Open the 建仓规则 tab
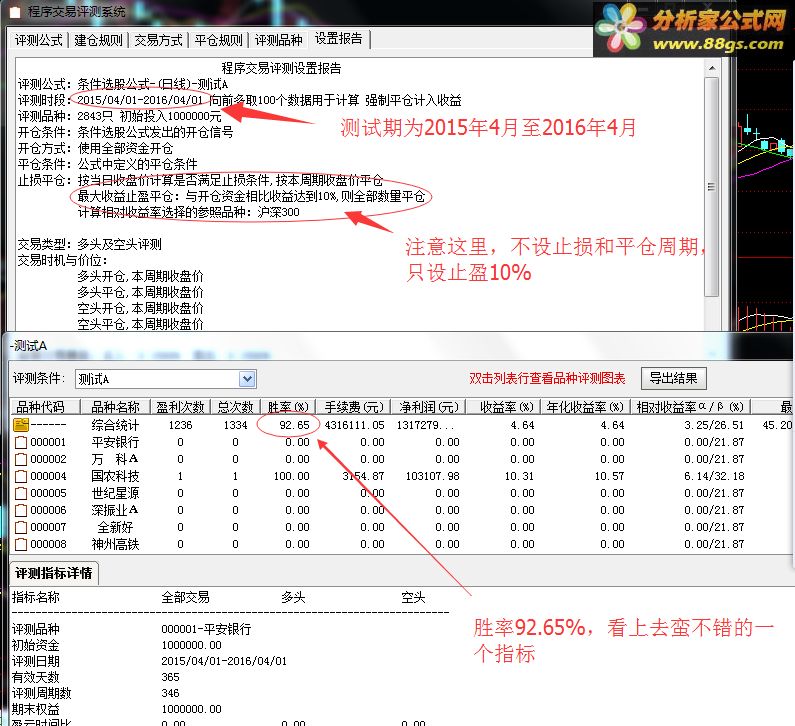The height and width of the screenshot is (726, 795). coord(98,40)
